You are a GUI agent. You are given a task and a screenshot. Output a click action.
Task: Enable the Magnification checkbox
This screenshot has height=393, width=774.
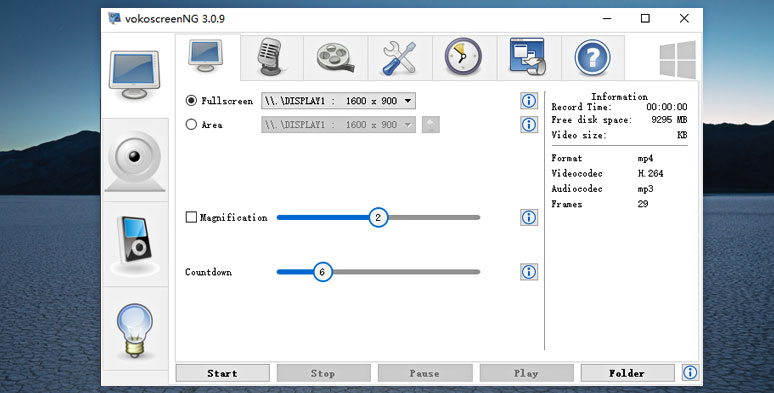point(191,217)
